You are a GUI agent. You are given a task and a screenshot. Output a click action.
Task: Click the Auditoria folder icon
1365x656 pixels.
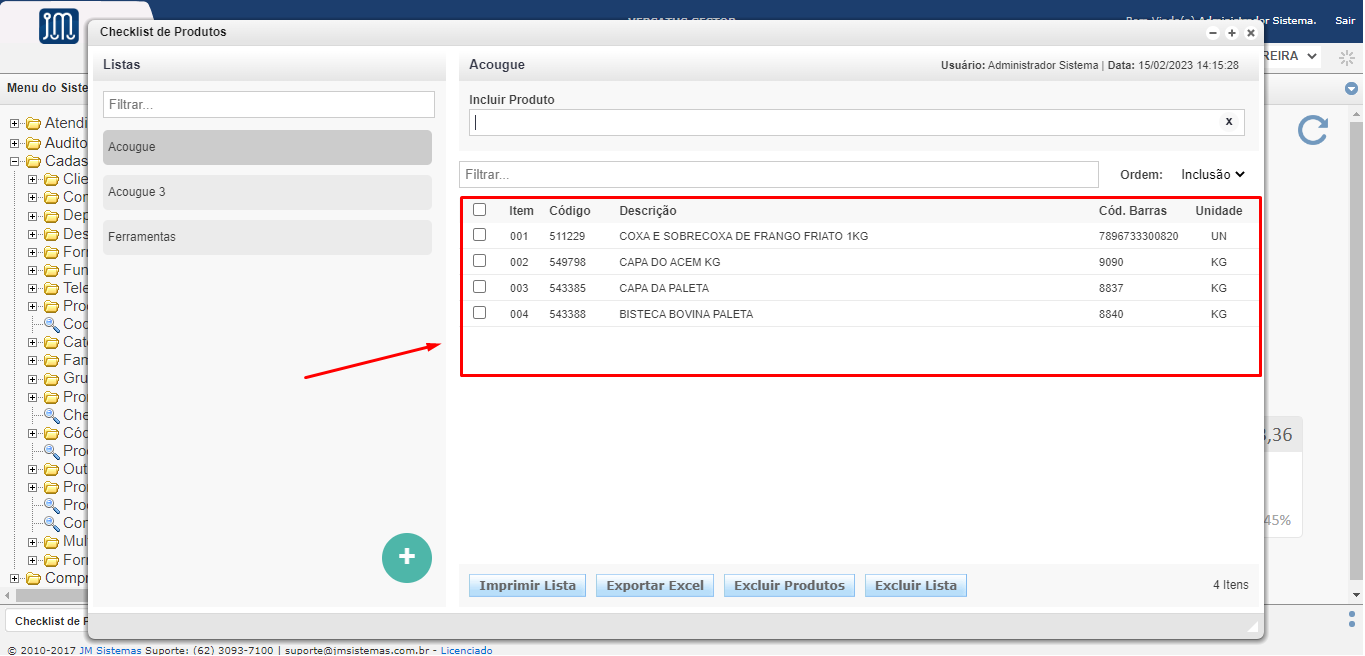33,143
